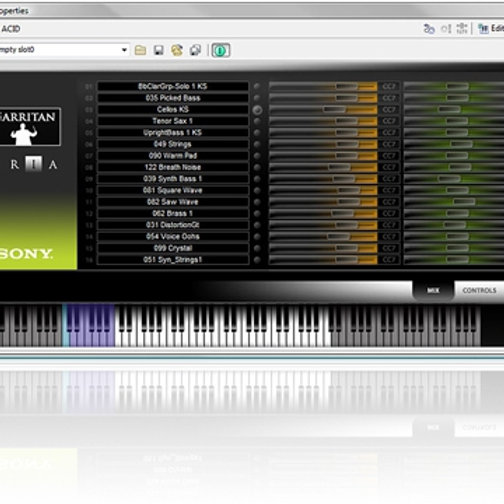Open the 035 Picked Bass instrument slot
The image size is (504, 504).
click(x=173, y=98)
